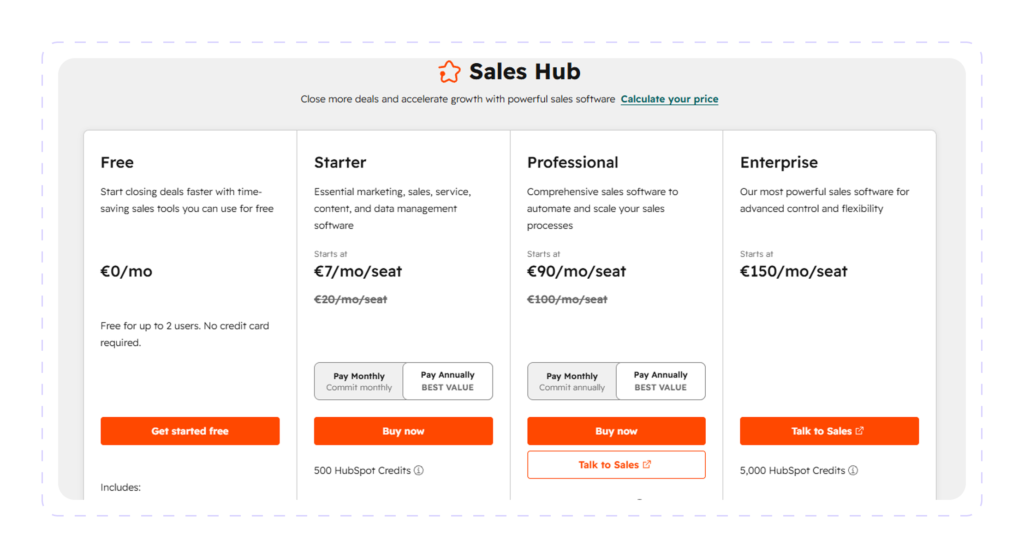Click Buy now under Professional plan
Image resolution: width=1024 pixels, height=558 pixels.
(616, 431)
